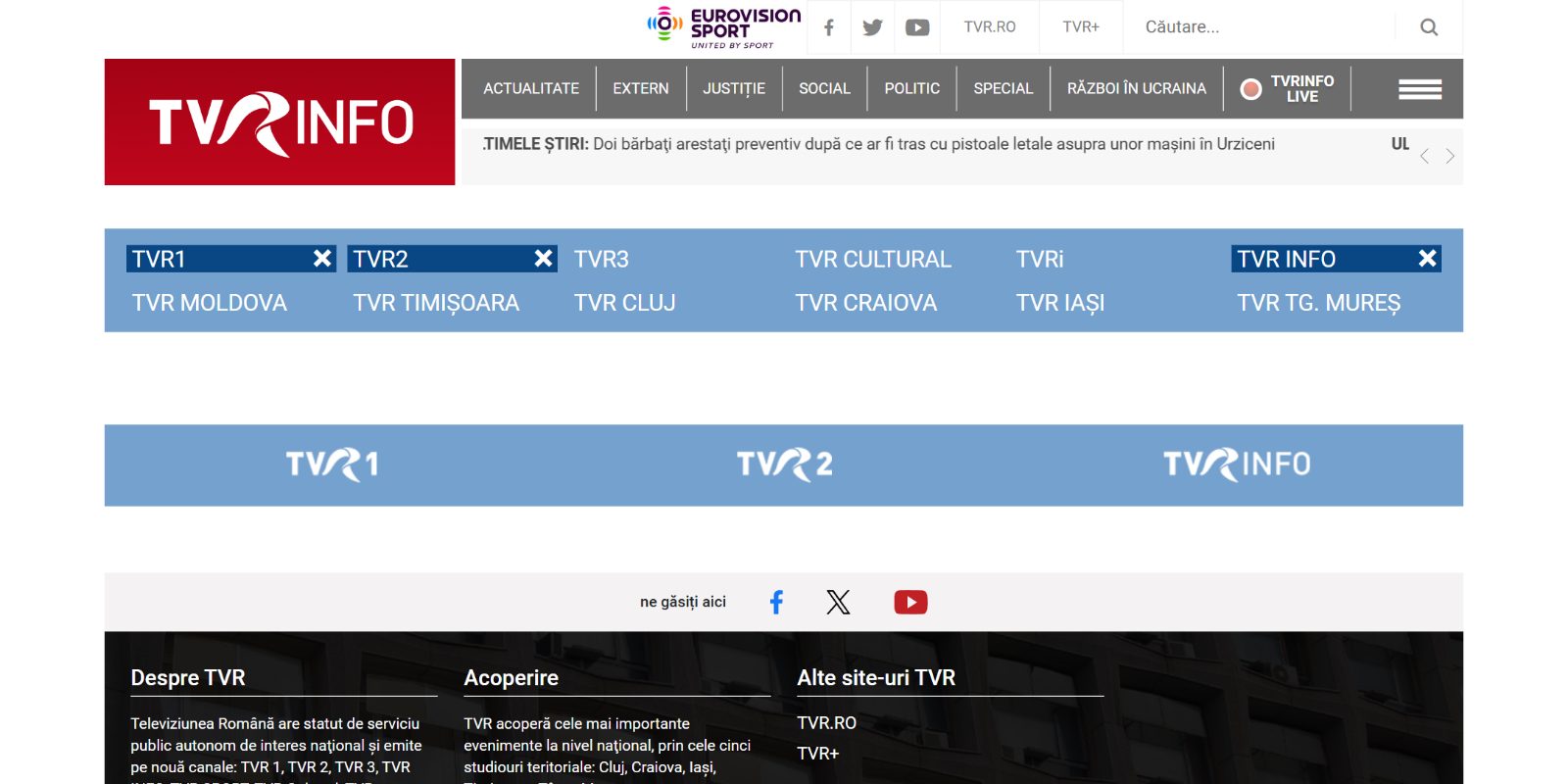Open the Facebook icon in top bar
1568x784 pixels.
click(x=829, y=27)
